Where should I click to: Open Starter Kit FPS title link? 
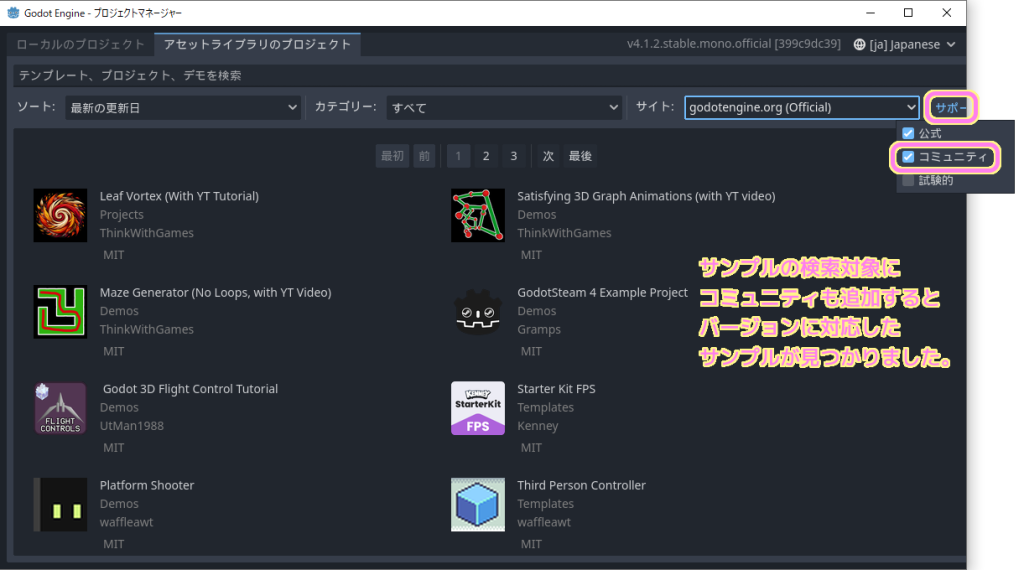click(x=556, y=388)
